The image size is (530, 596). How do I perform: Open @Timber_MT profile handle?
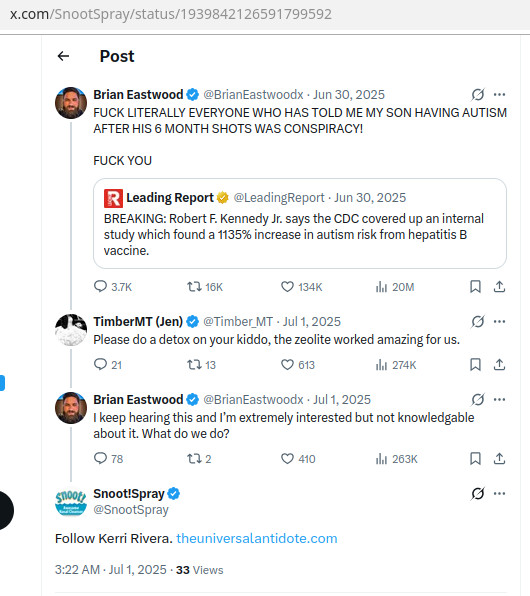(238, 322)
